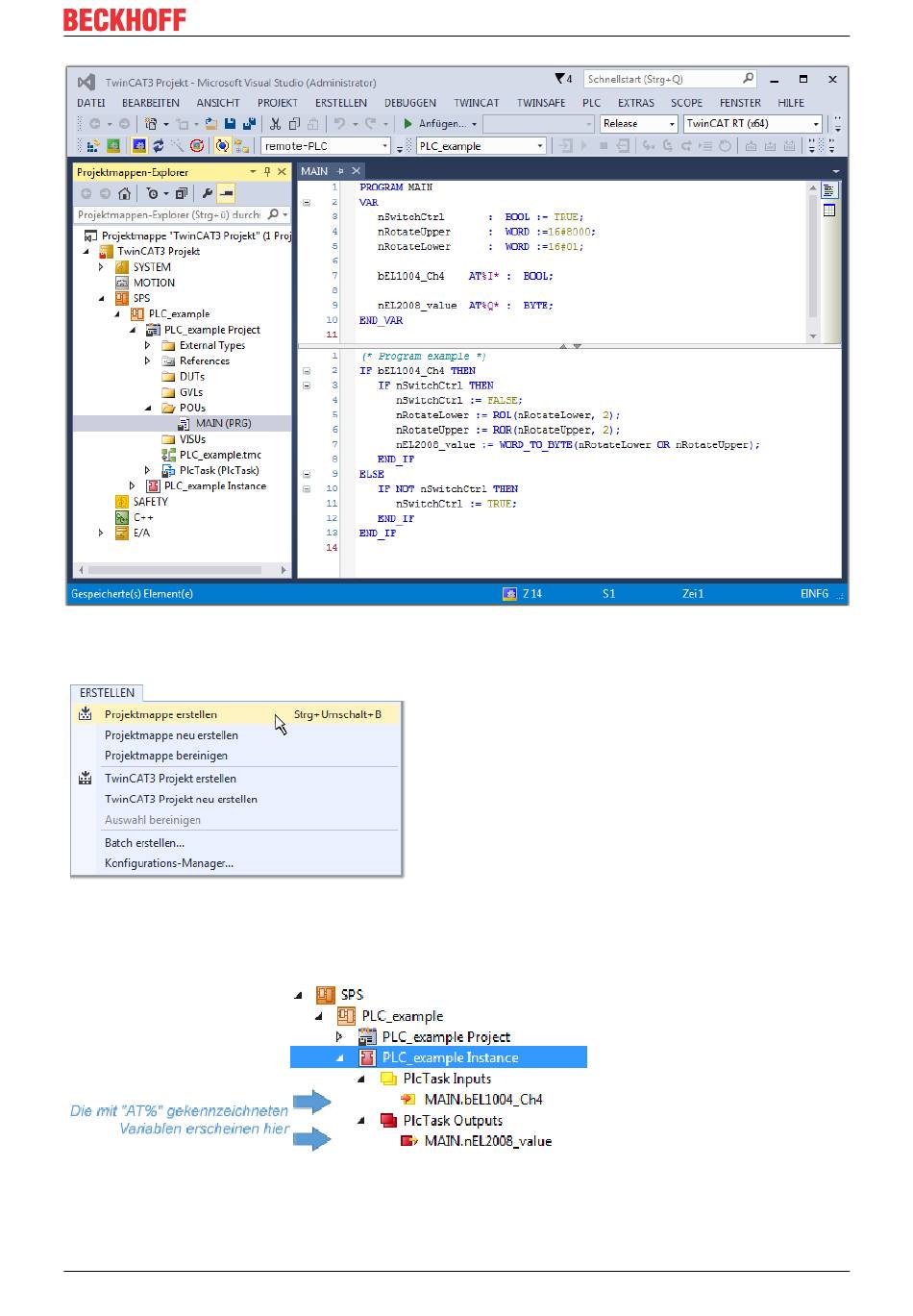Viewport: 913px width, 1316px height.
Task: Select MAIN (PRG) in the tree
Action: click(x=223, y=423)
